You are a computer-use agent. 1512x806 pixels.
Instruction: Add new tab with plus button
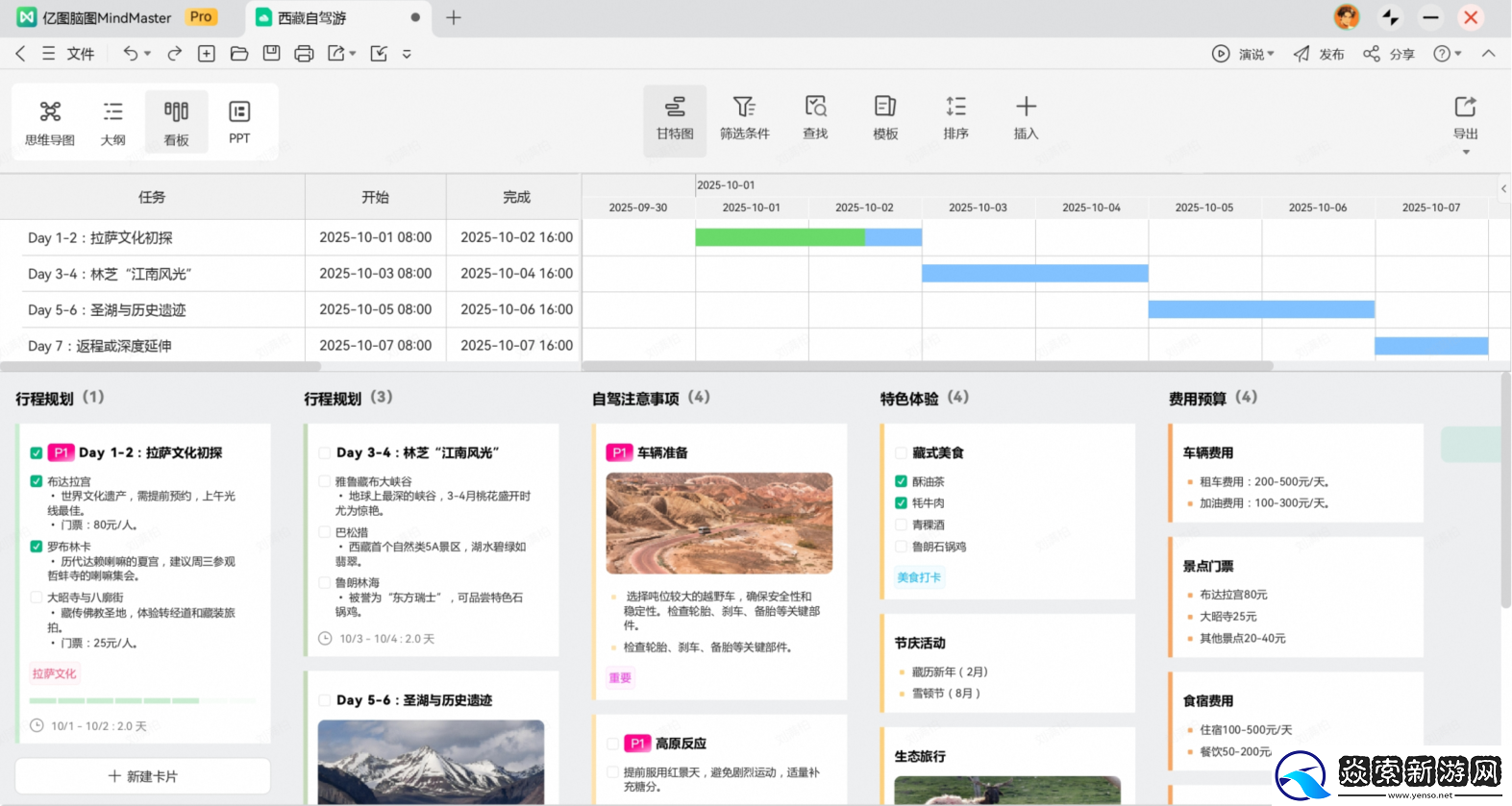454,17
